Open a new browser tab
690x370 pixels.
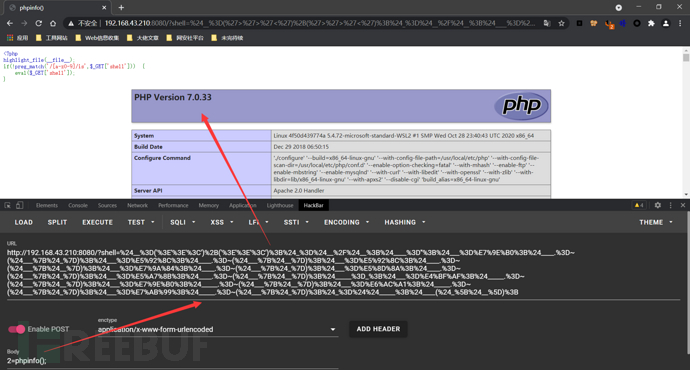click(121, 7)
